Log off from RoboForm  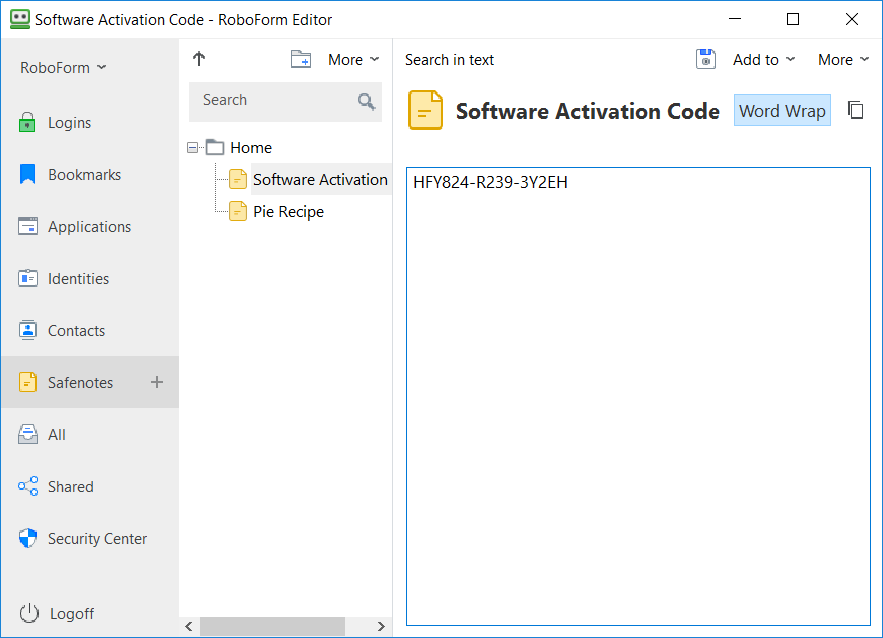coord(72,614)
